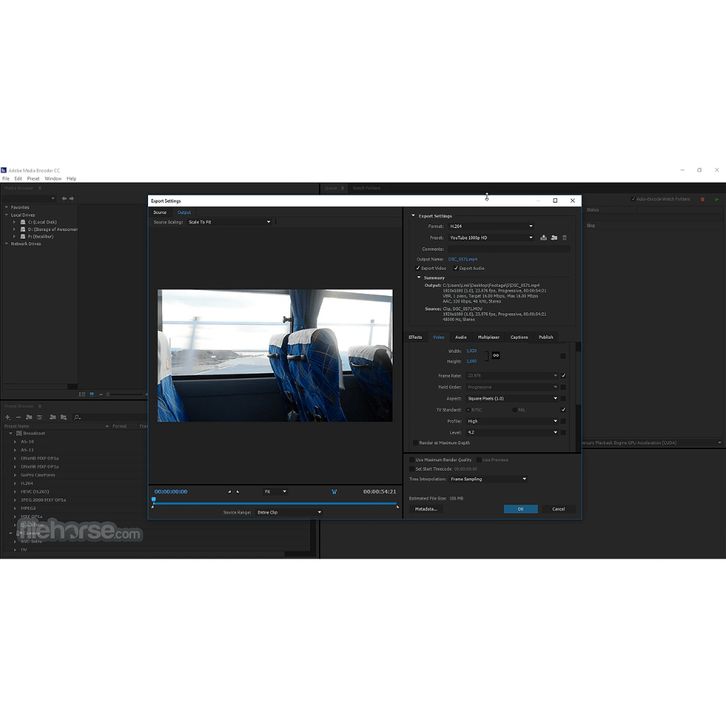Enable Use Maximum Render Quality

[x=412, y=459]
